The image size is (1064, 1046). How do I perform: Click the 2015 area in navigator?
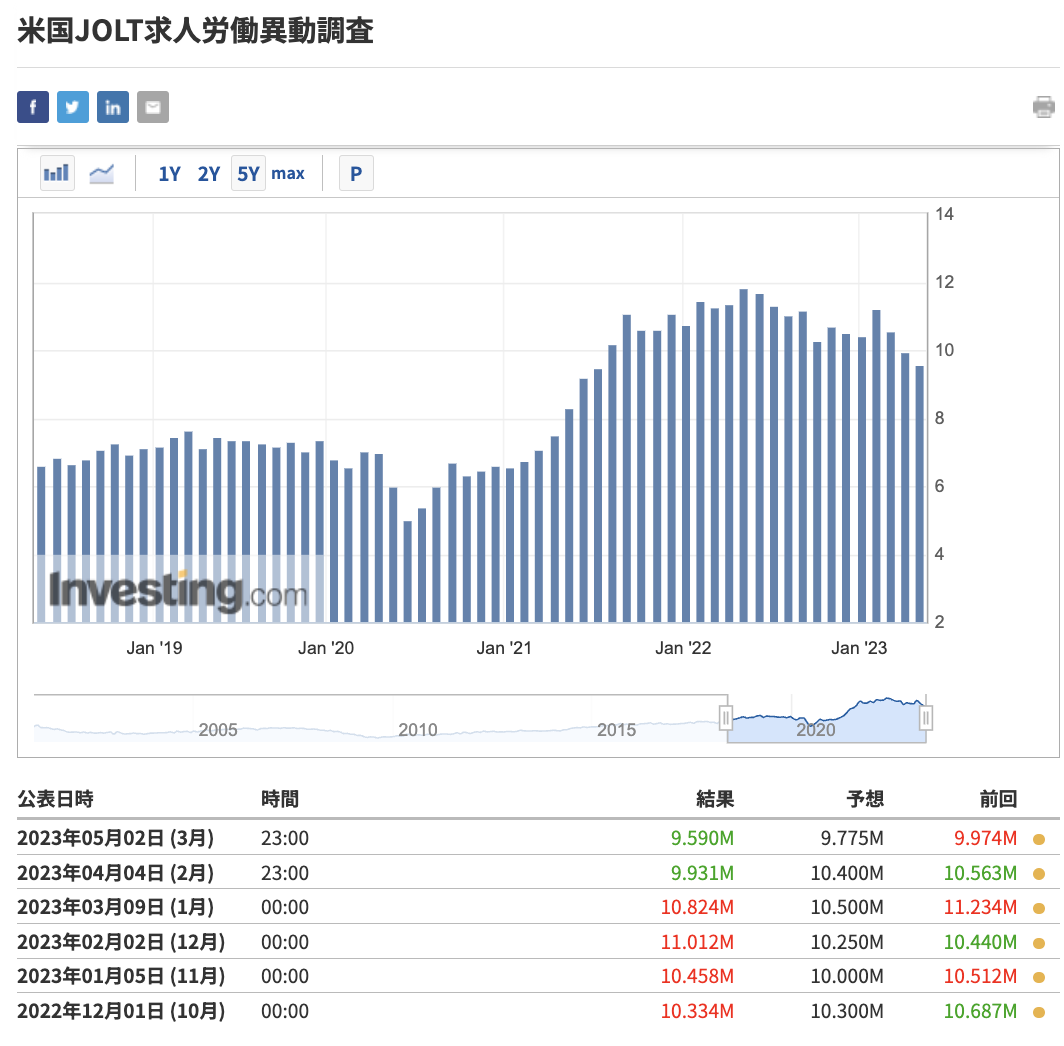(x=616, y=730)
